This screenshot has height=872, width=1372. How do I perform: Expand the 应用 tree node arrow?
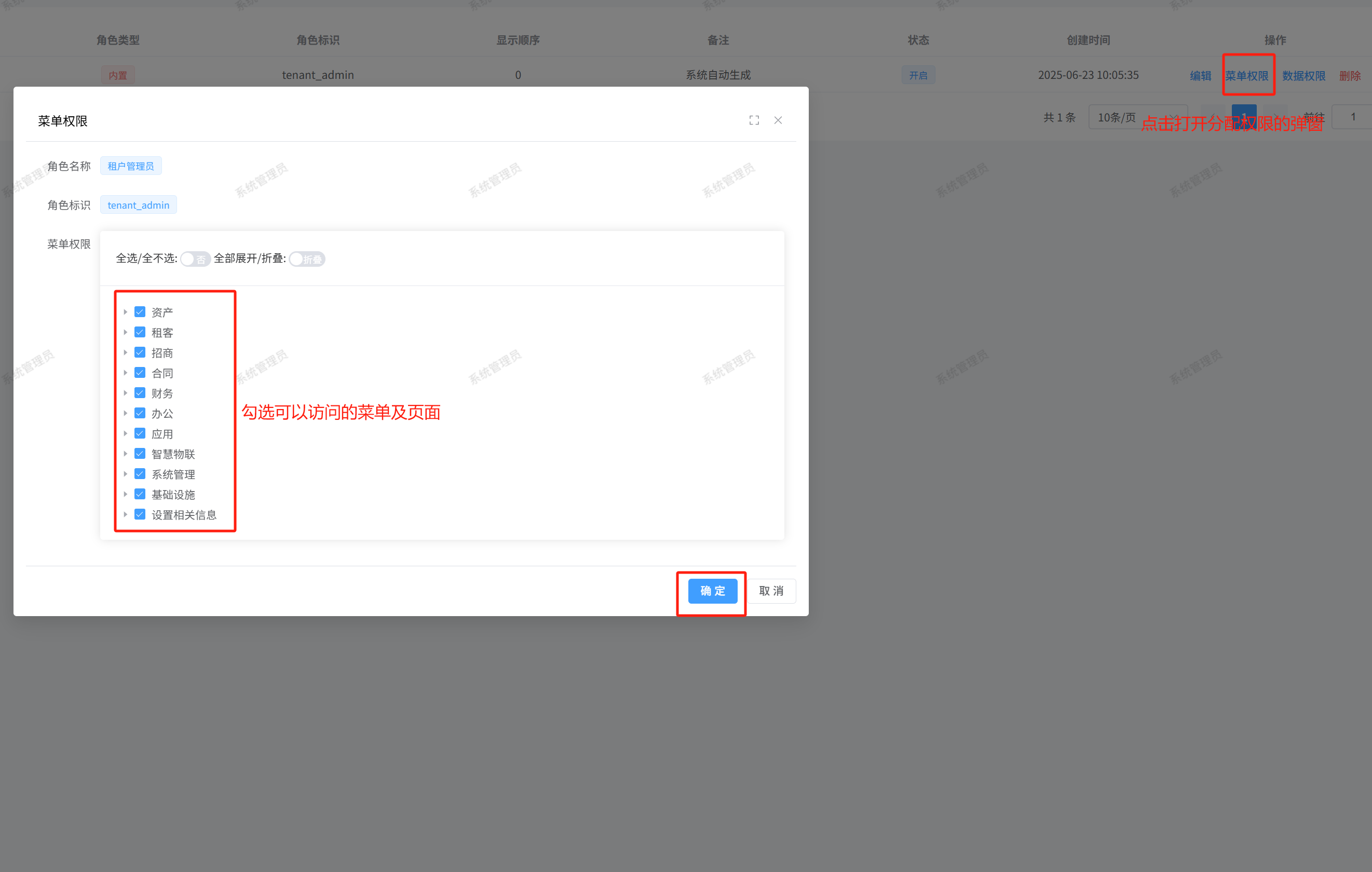coord(125,433)
